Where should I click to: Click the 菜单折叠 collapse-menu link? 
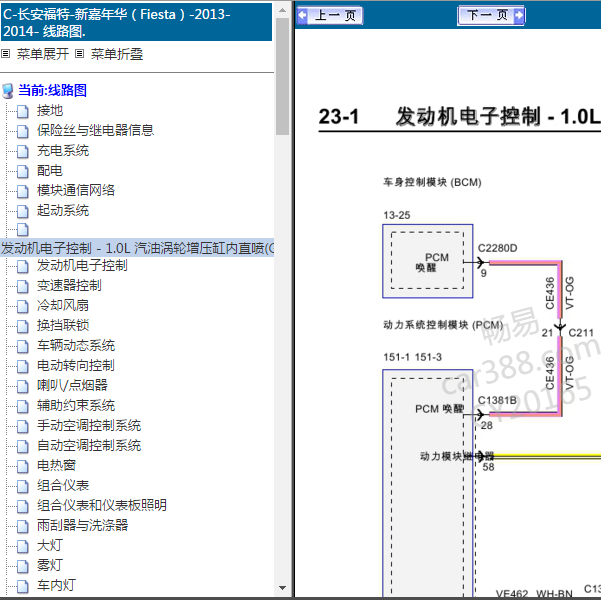[117, 54]
